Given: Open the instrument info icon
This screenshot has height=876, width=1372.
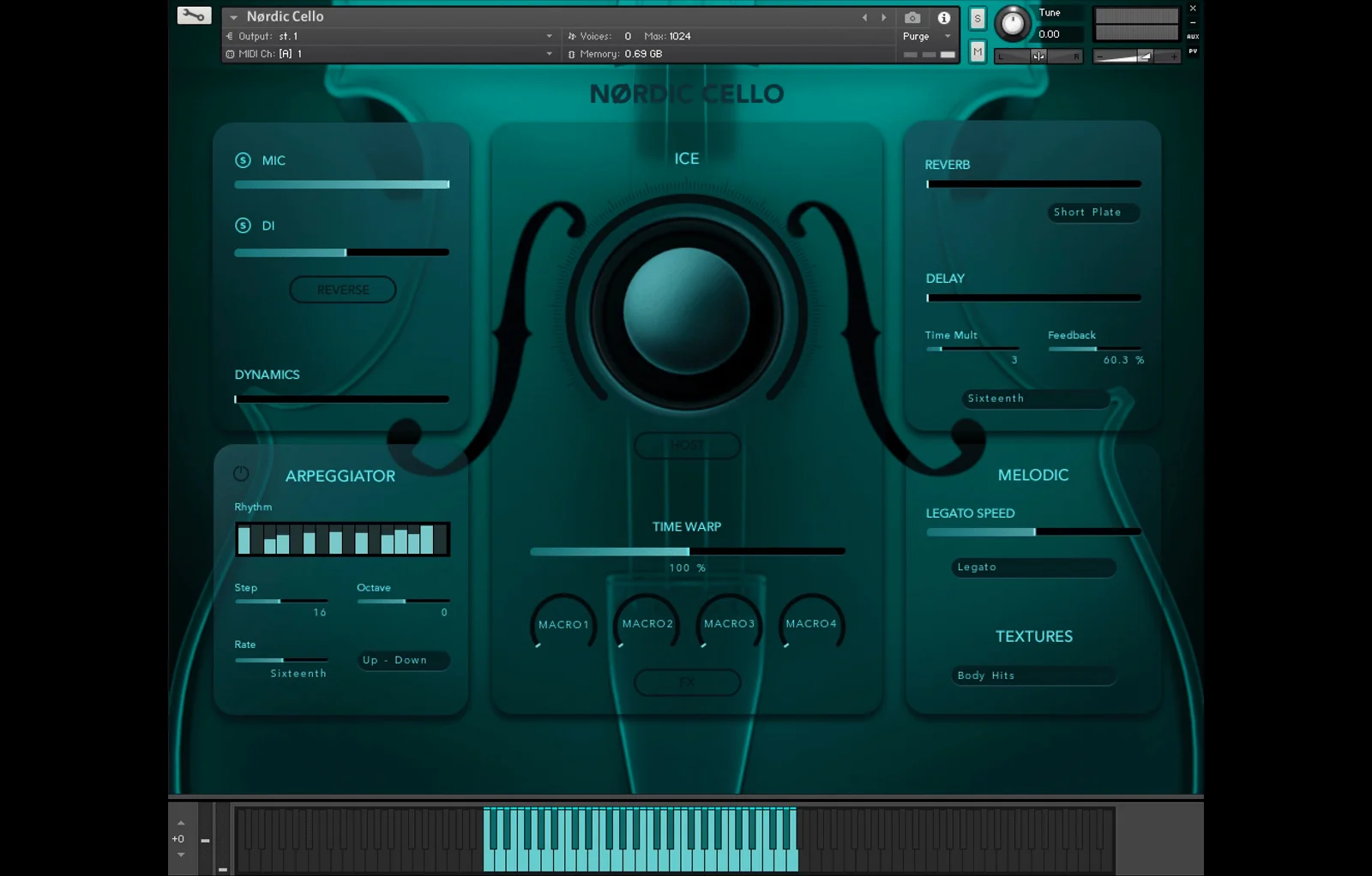Looking at the screenshot, I should pyautogui.click(x=943, y=17).
